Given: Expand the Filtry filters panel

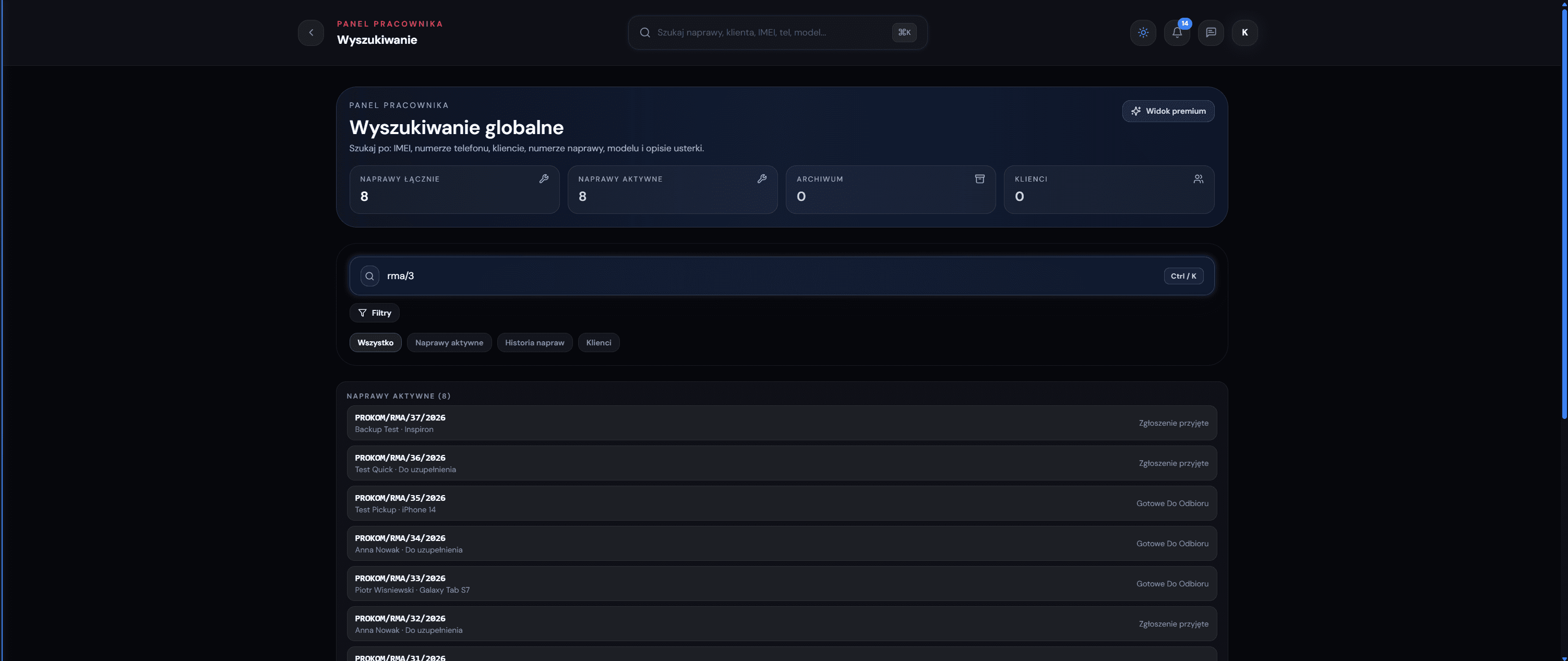Looking at the screenshot, I should (374, 313).
